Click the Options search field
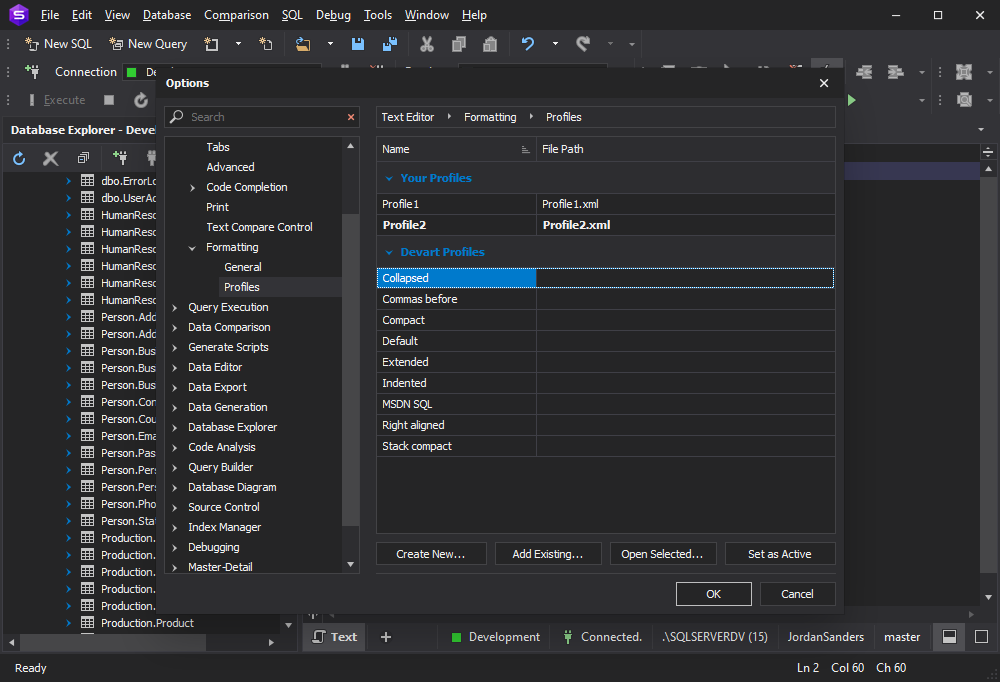The height and width of the screenshot is (682, 1000). [x=262, y=117]
